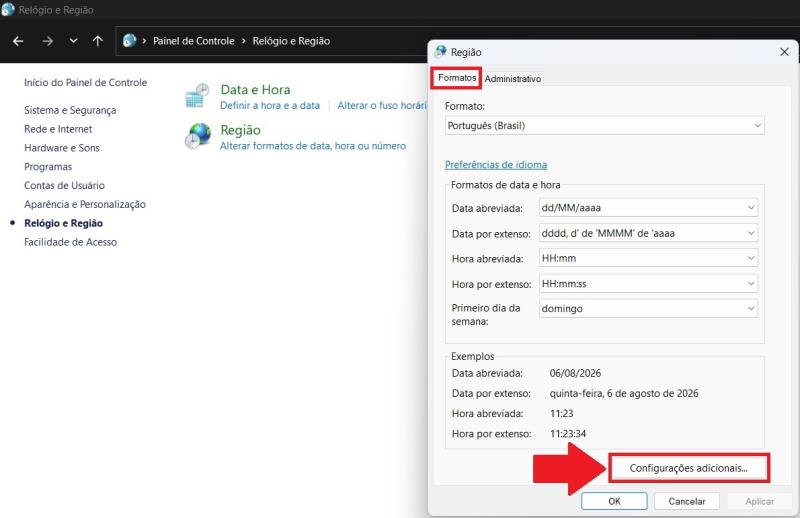Switch to the Administrativo tab
The height and width of the screenshot is (518, 800).
point(513,79)
